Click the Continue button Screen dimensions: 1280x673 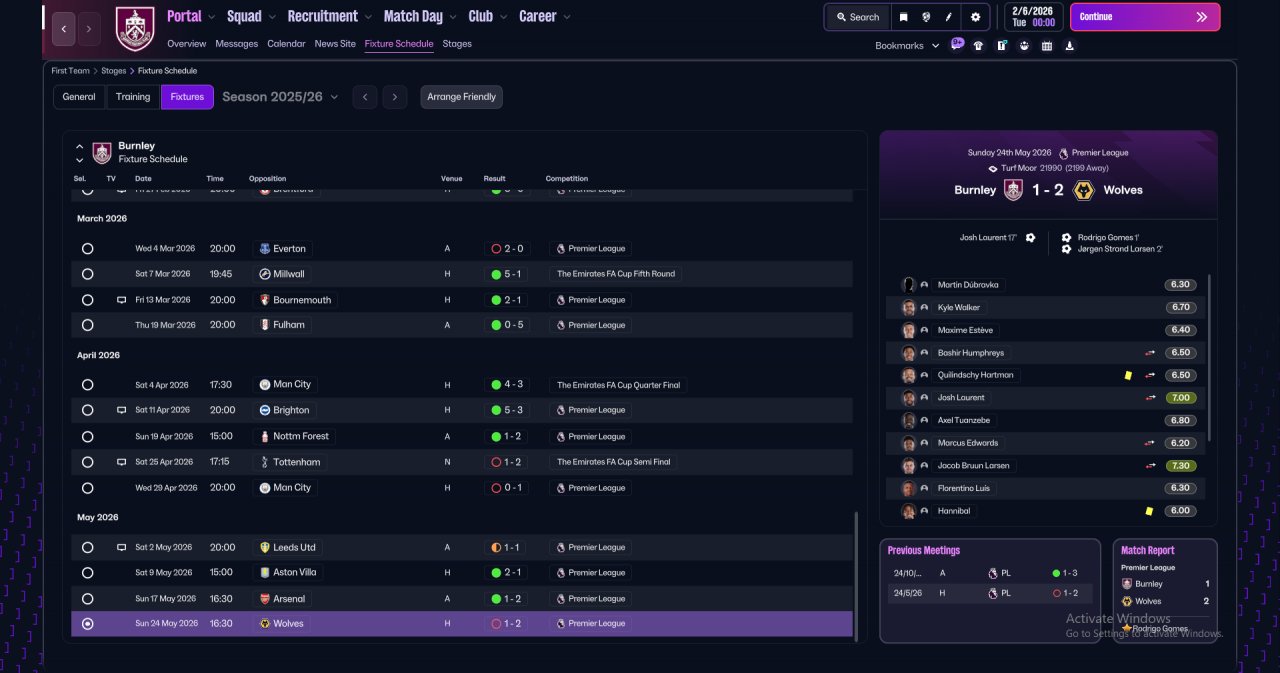1145,17
